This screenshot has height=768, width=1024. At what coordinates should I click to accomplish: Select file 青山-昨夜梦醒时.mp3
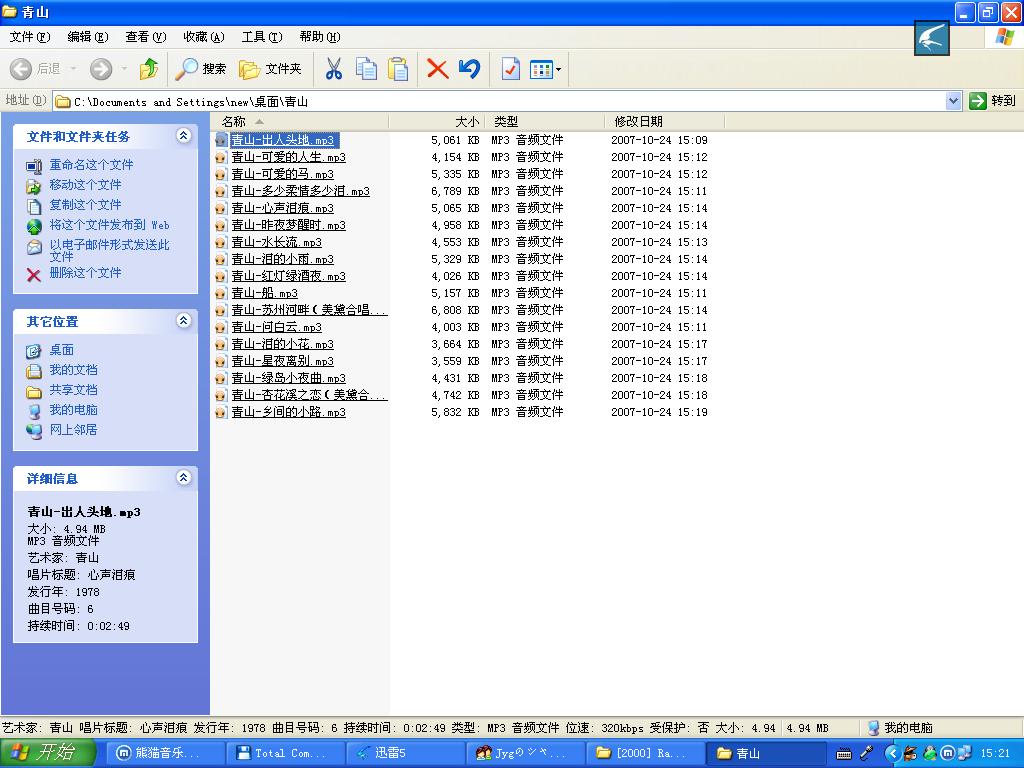click(289, 225)
